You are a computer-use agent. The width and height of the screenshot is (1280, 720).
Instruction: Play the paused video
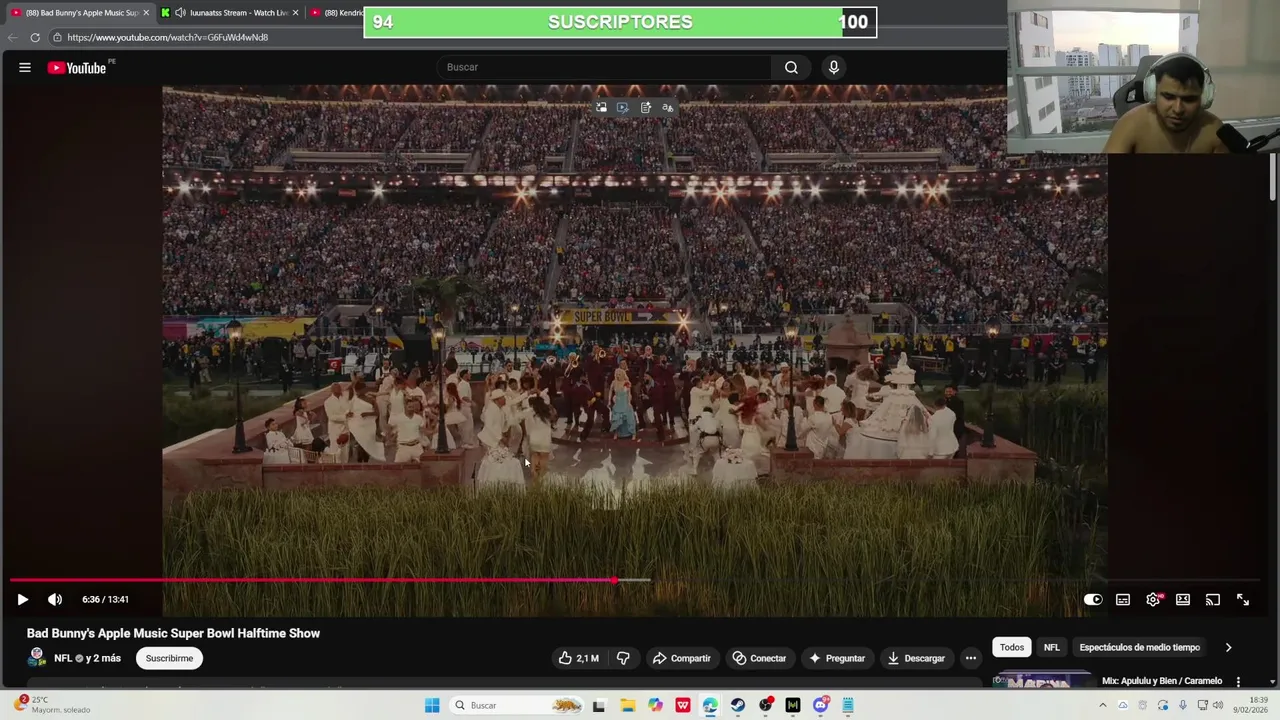click(x=22, y=599)
